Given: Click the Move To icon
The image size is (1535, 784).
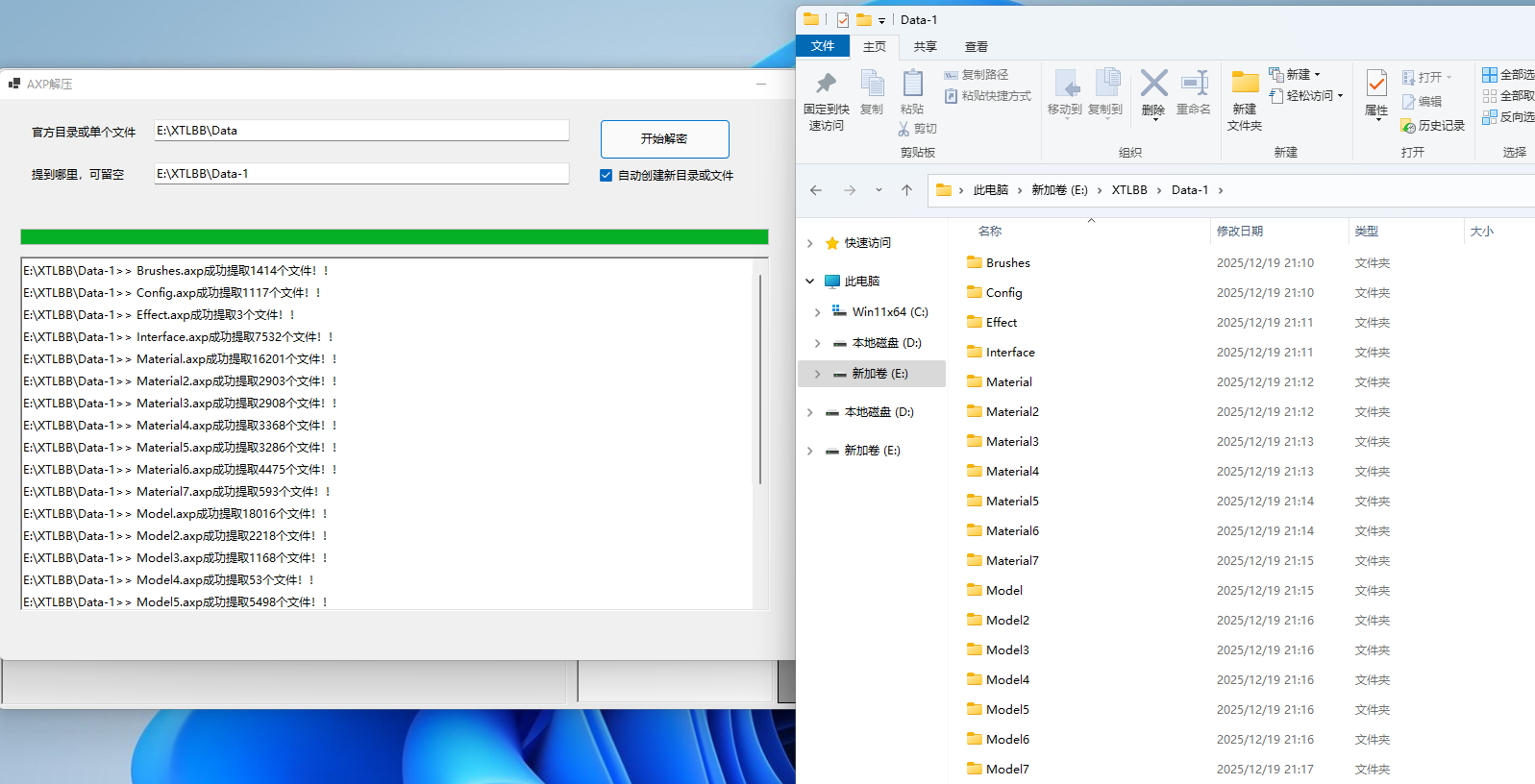Looking at the screenshot, I should pyautogui.click(x=1065, y=85).
